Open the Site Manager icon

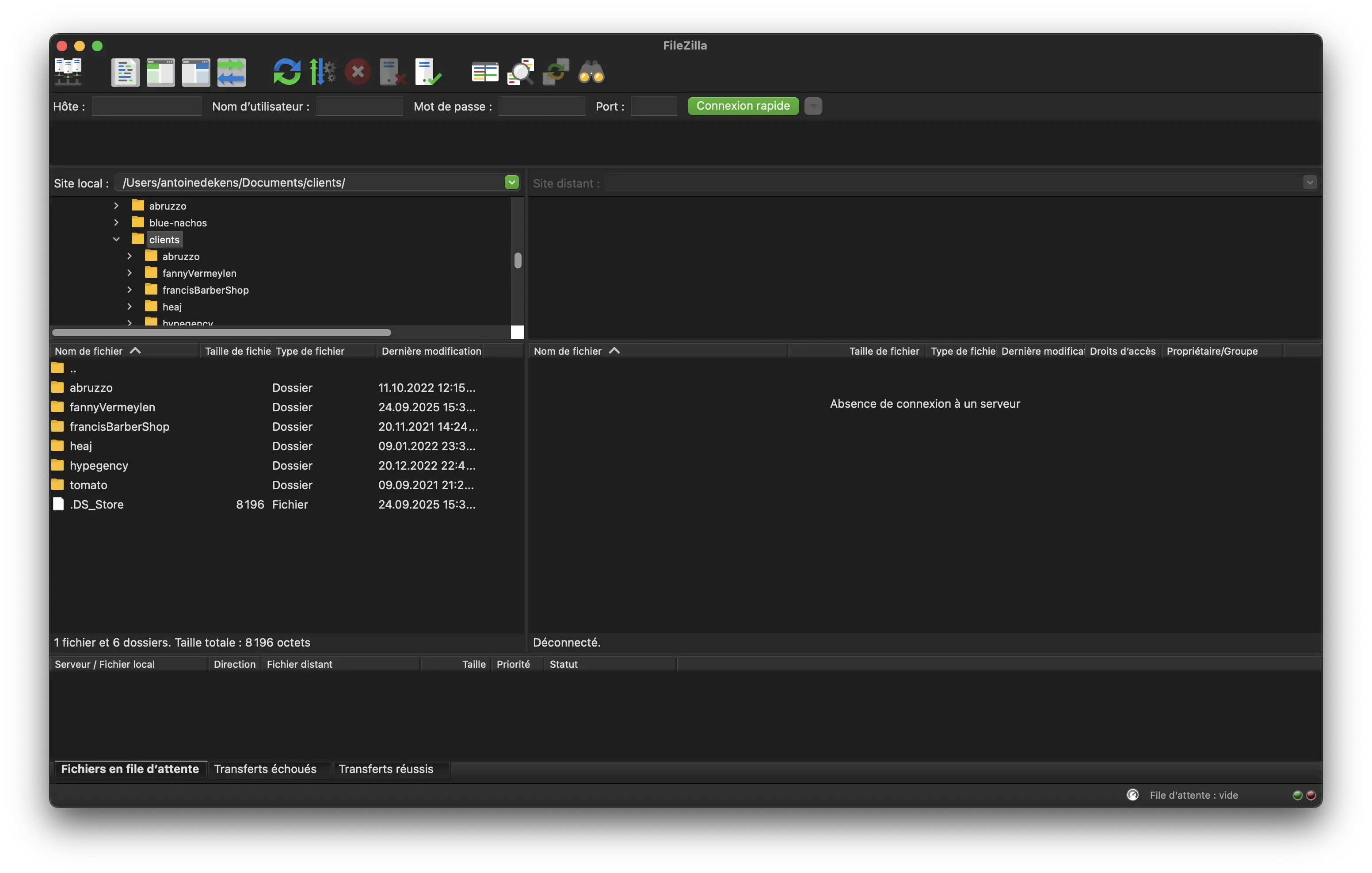(68, 72)
